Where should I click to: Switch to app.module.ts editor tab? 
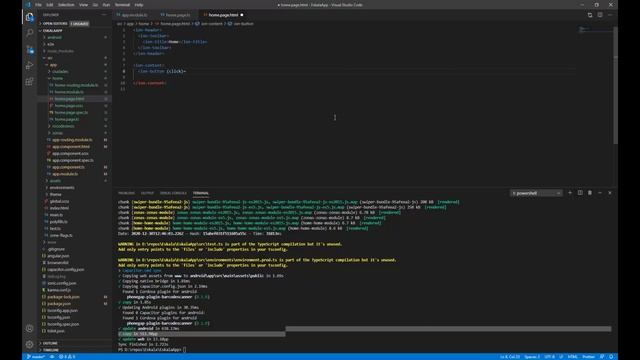(x=134, y=15)
